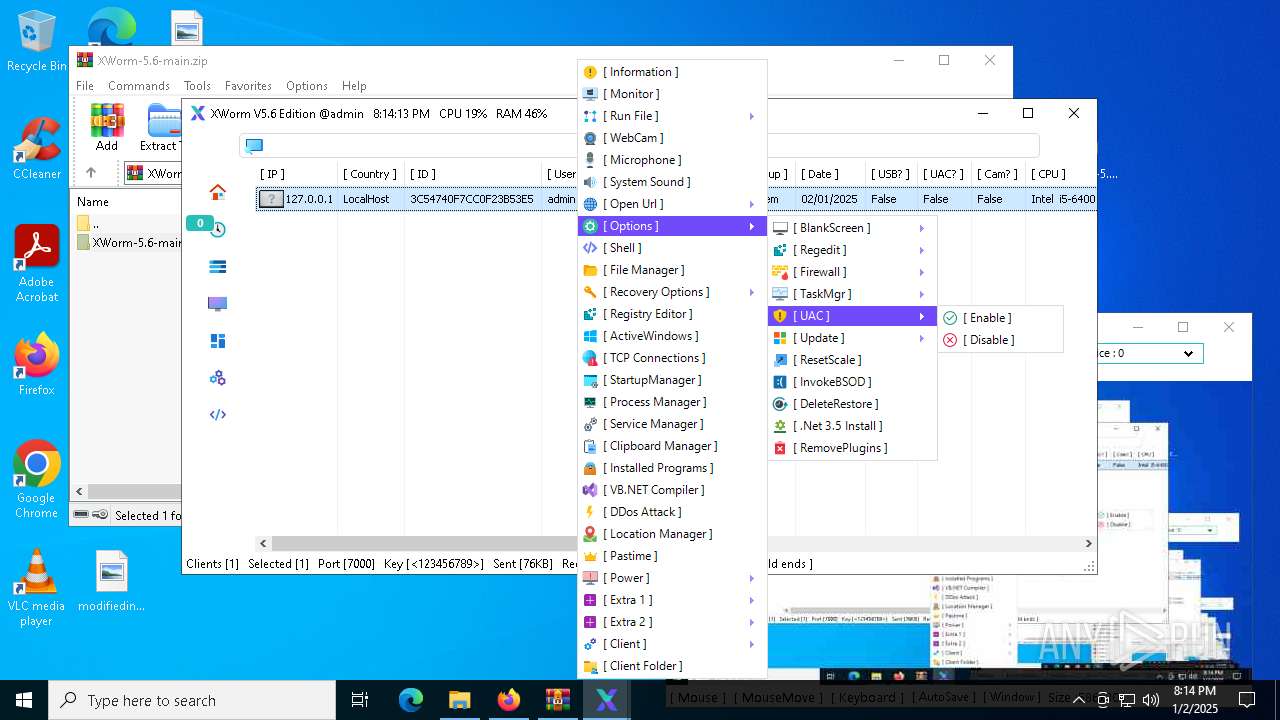1280x720 pixels.
Task: Click the UAC shield icon entry
Action: (780, 316)
